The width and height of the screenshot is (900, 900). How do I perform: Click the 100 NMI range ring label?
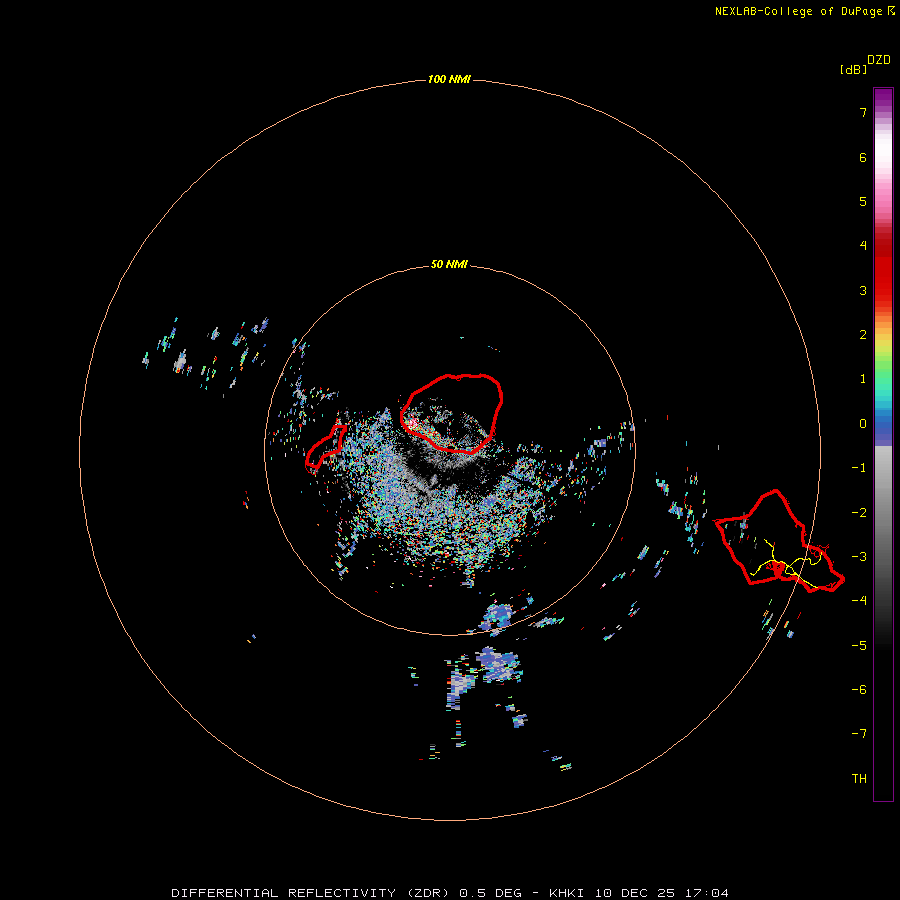(449, 79)
